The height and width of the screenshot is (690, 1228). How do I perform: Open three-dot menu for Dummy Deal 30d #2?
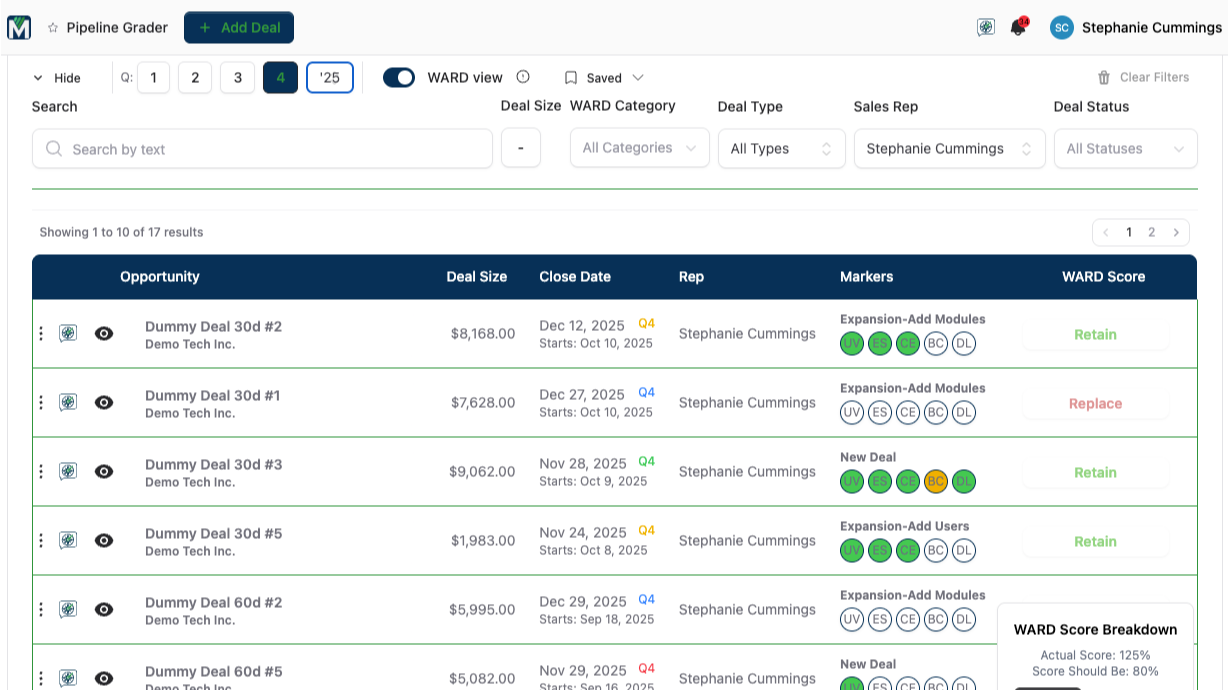[x=41, y=334]
